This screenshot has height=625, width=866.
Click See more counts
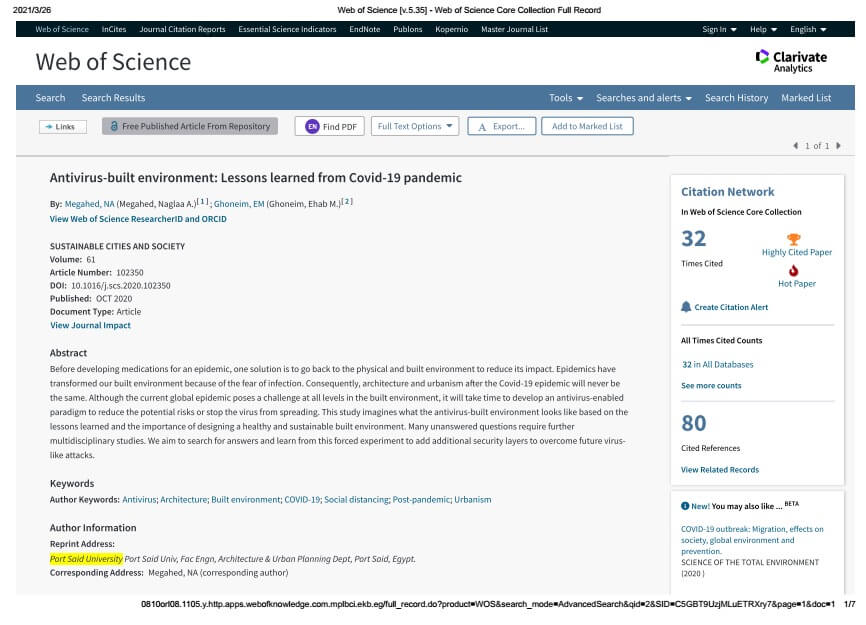(711, 386)
